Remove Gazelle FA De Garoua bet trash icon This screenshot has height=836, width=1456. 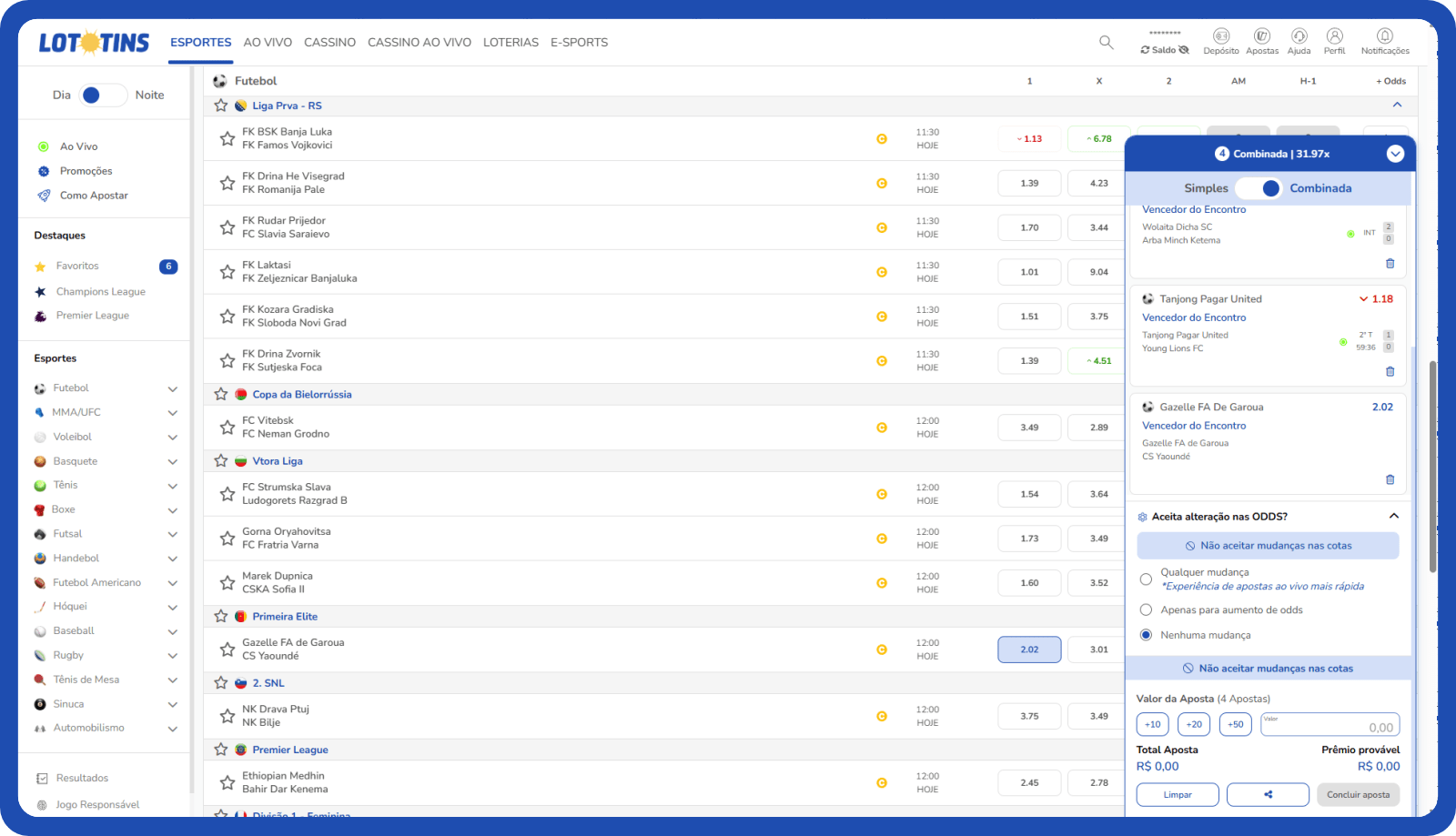pyautogui.click(x=1390, y=479)
